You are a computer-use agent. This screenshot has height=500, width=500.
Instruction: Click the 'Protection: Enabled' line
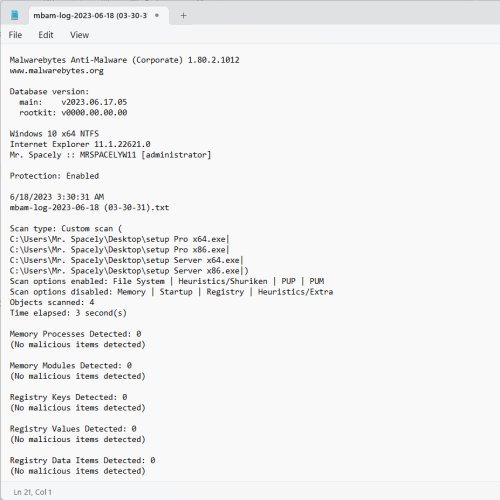click(54, 176)
